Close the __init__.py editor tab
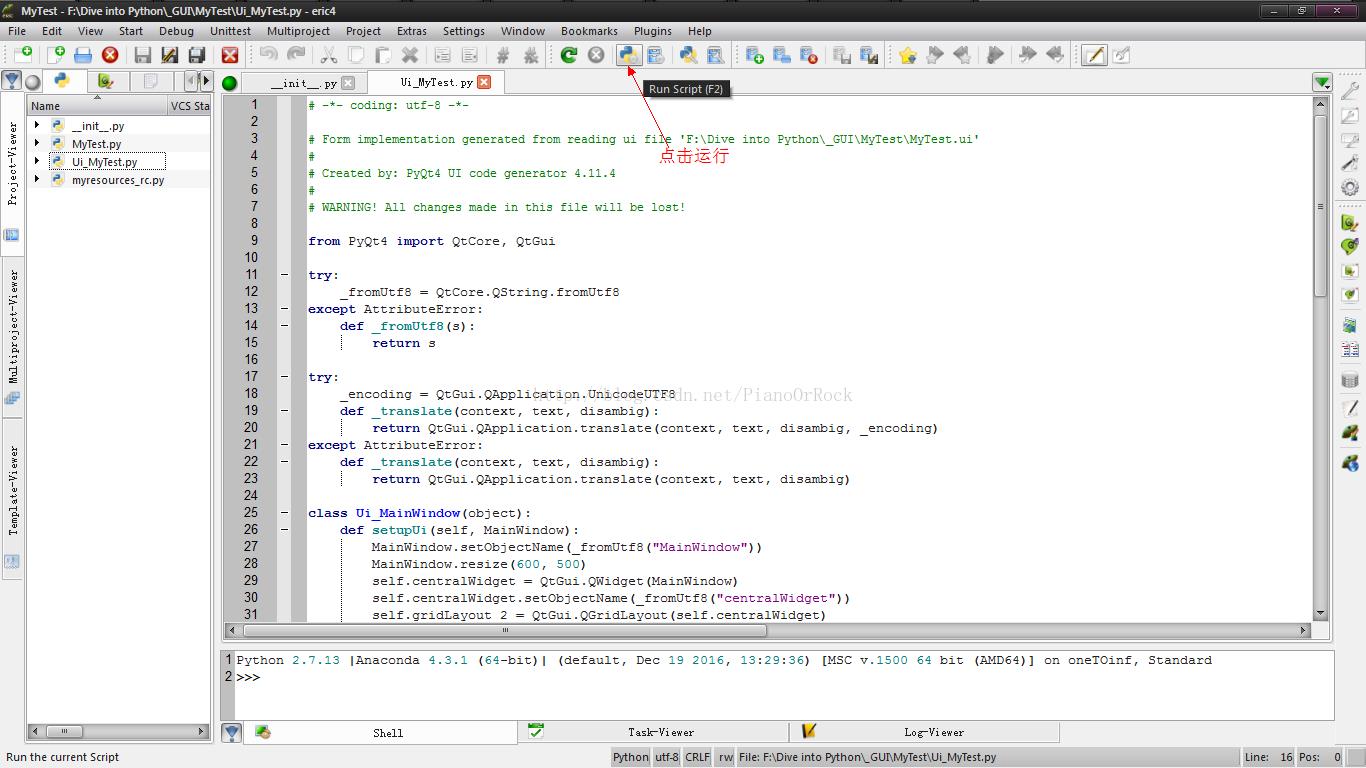1366x768 pixels. (x=348, y=83)
